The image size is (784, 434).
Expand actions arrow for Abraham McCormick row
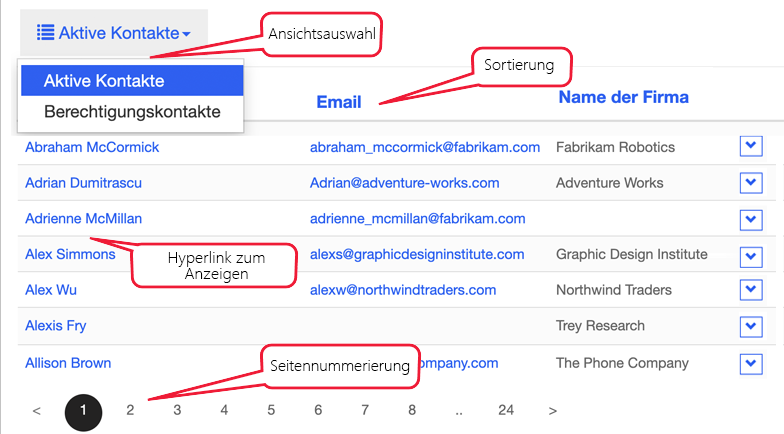point(751,147)
